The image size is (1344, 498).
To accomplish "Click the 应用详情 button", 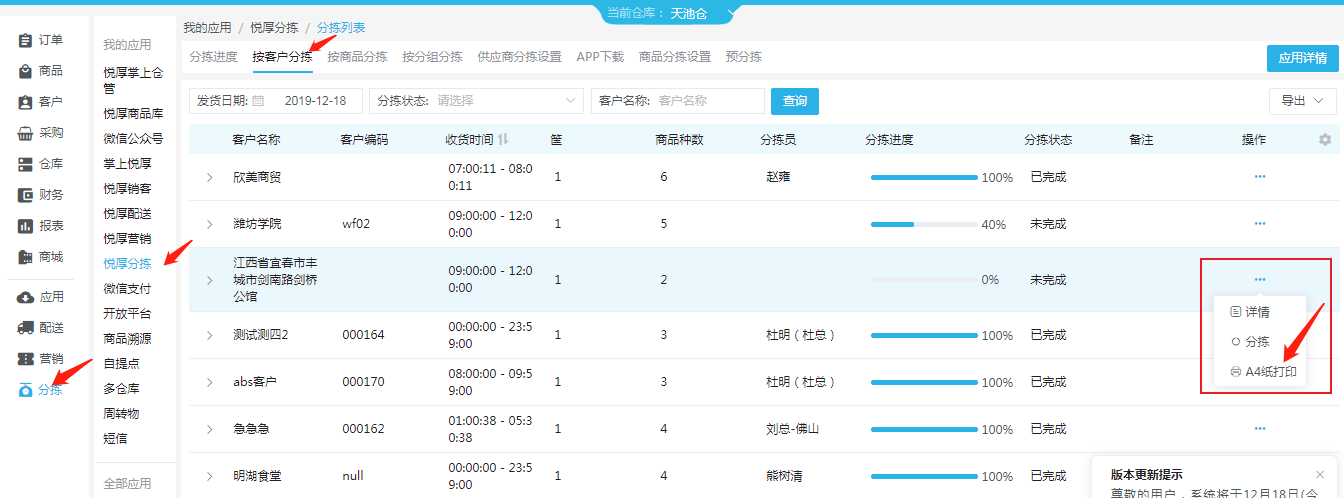I will pos(1303,58).
